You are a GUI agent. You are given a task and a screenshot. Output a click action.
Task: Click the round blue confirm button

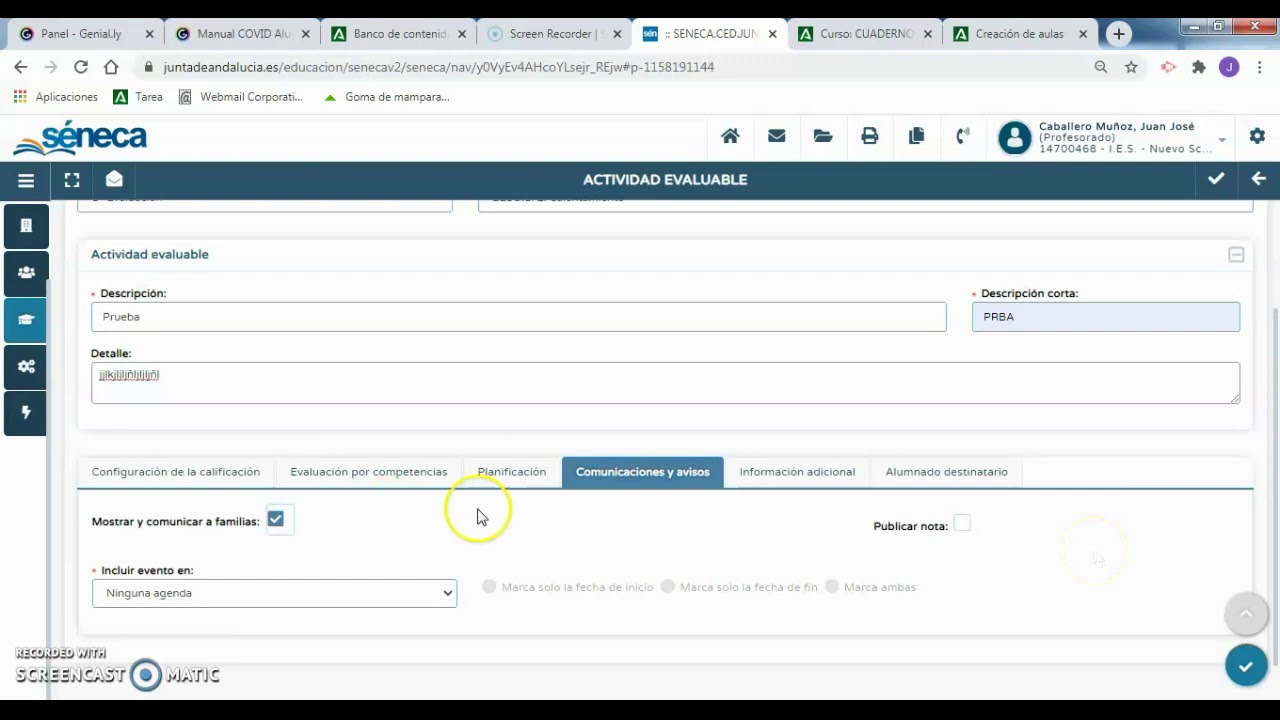pyautogui.click(x=1246, y=665)
